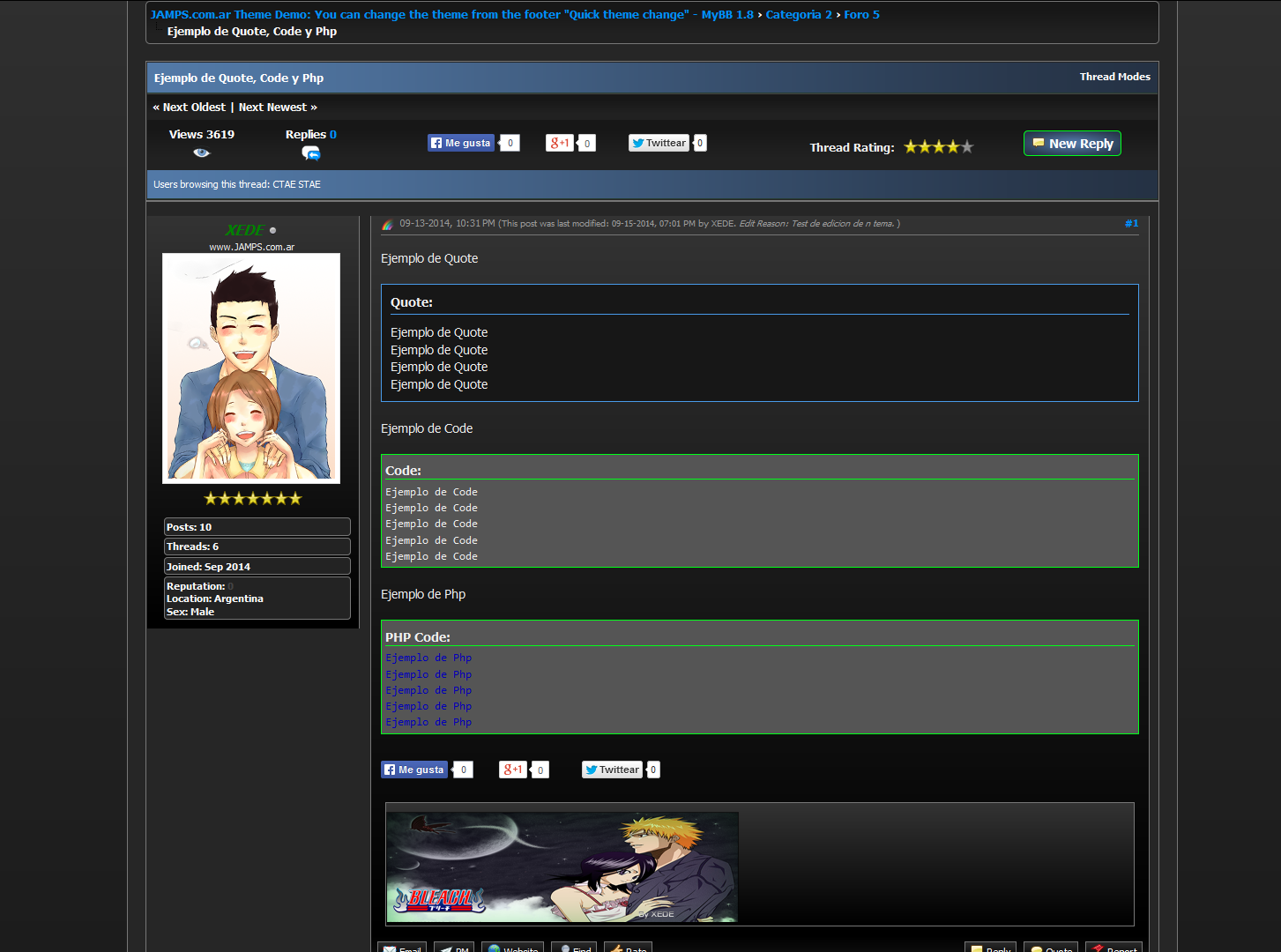Click the Facebook Me gusta button at top
1281x952 pixels.
(x=460, y=143)
